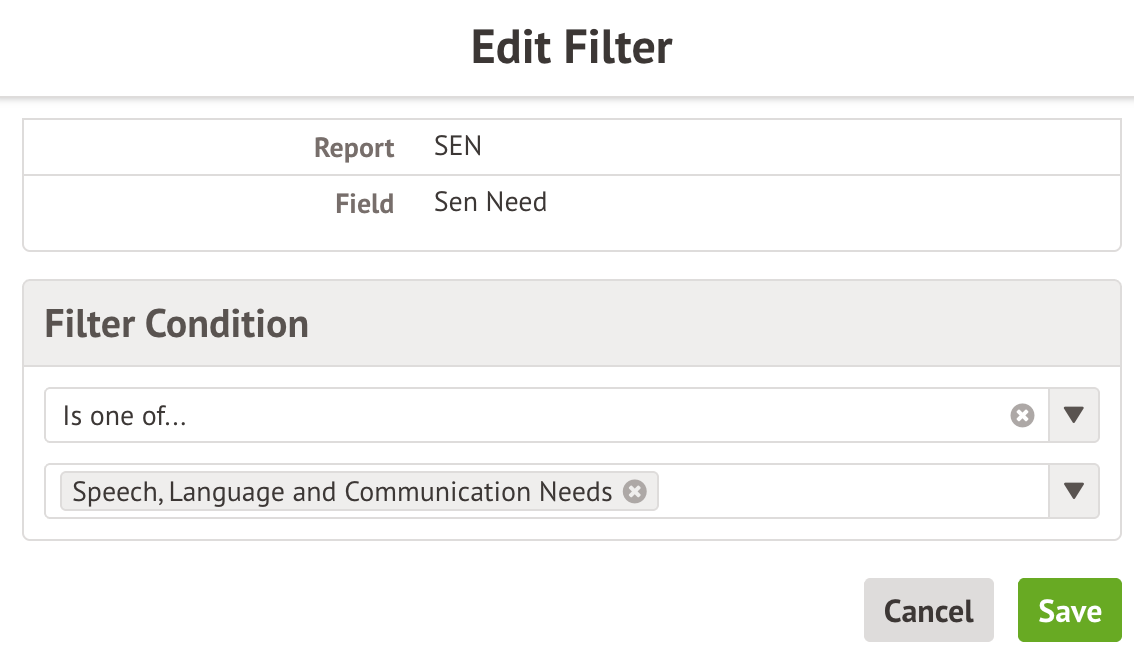Click the "SEN" report value
This screenshot has height=656, width=1134.
[x=458, y=146]
